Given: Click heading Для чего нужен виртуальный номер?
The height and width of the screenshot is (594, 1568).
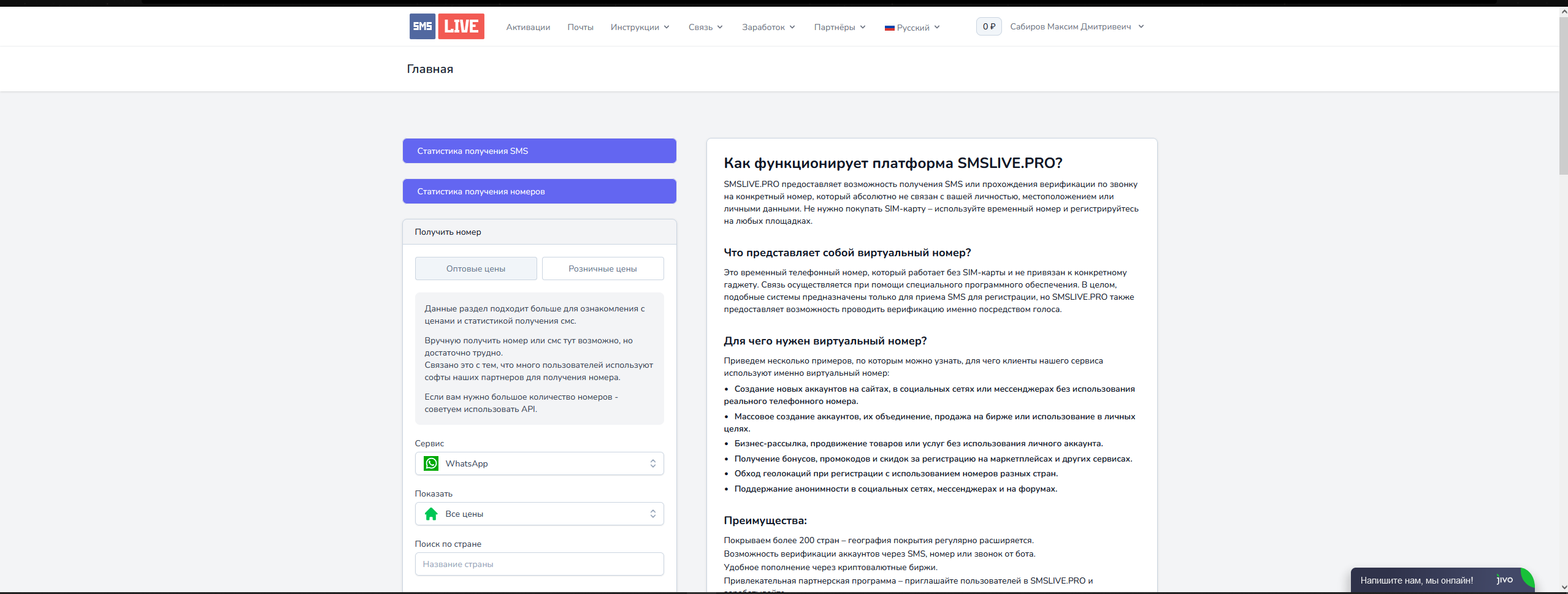Looking at the screenshot, I should pos(825,341).
